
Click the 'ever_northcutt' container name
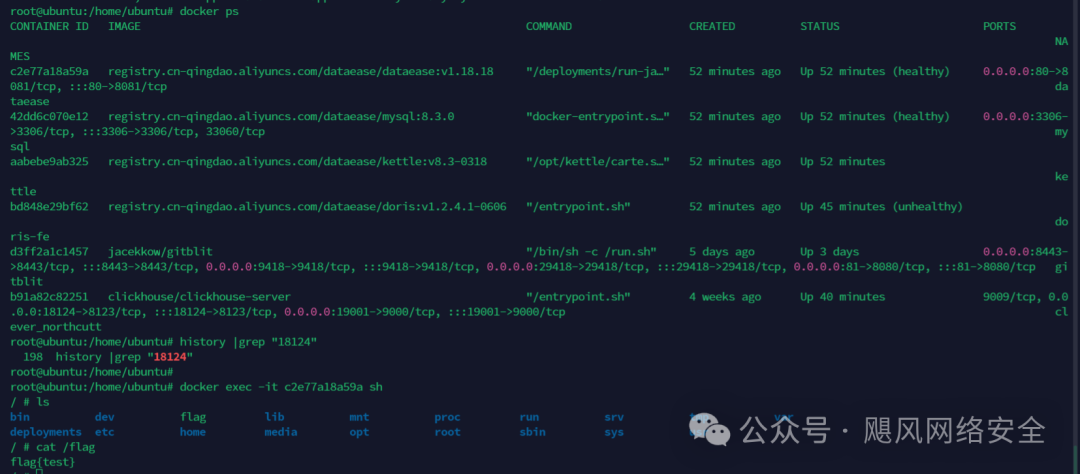pyautogui.click(x=56, y=327)
